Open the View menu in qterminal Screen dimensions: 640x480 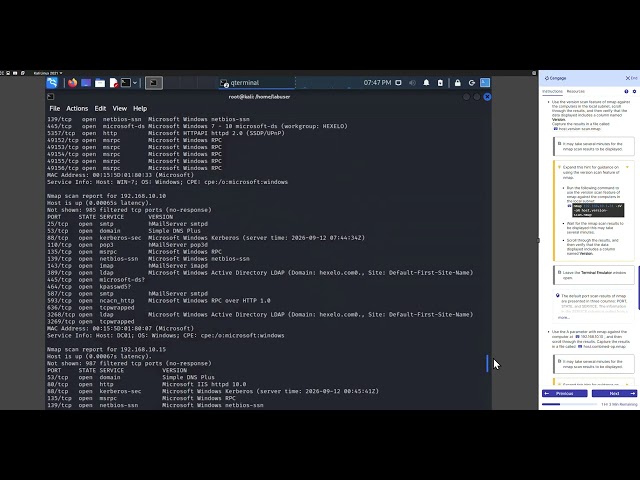tap(120, 109)
